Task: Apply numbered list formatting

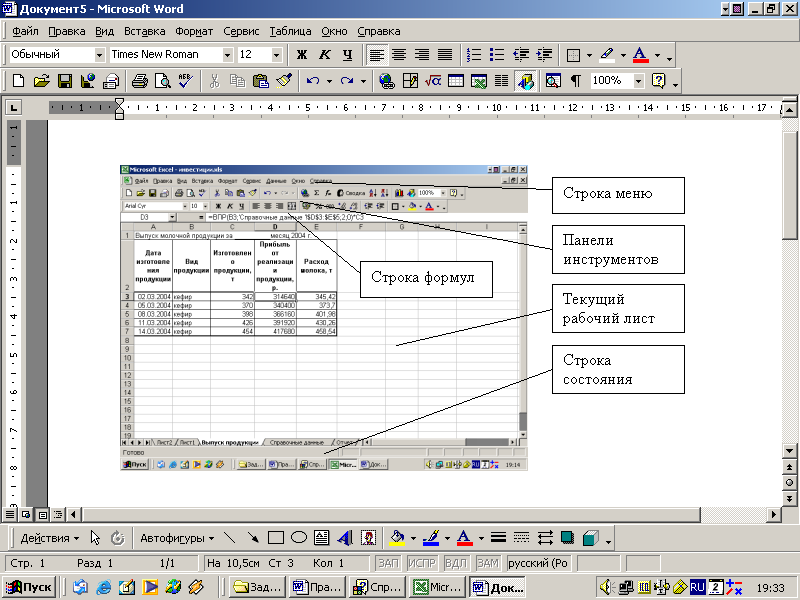Action: tap(473, 54)
